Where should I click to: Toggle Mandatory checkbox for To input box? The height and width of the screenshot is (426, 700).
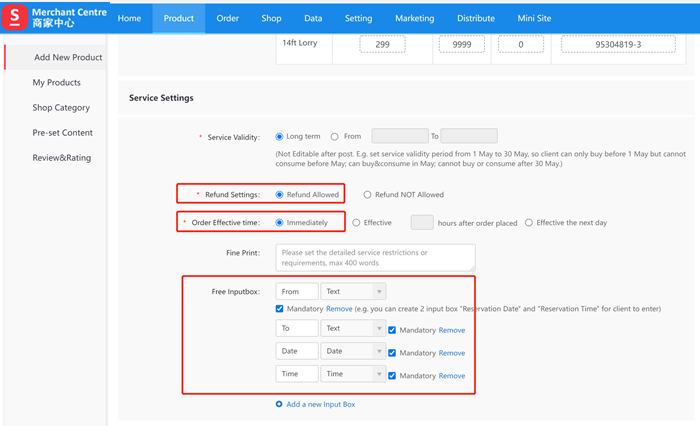click(x=392, y=330)
